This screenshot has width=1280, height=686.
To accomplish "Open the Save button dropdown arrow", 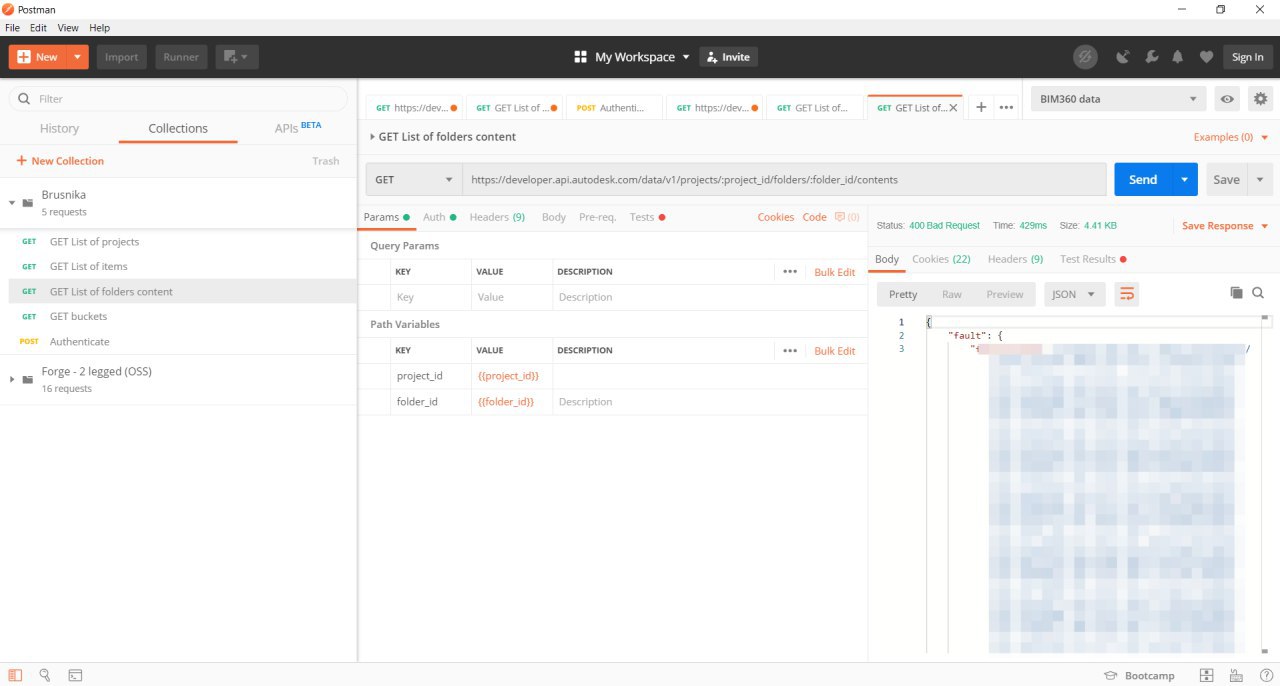I will [x=1260, y=180].
